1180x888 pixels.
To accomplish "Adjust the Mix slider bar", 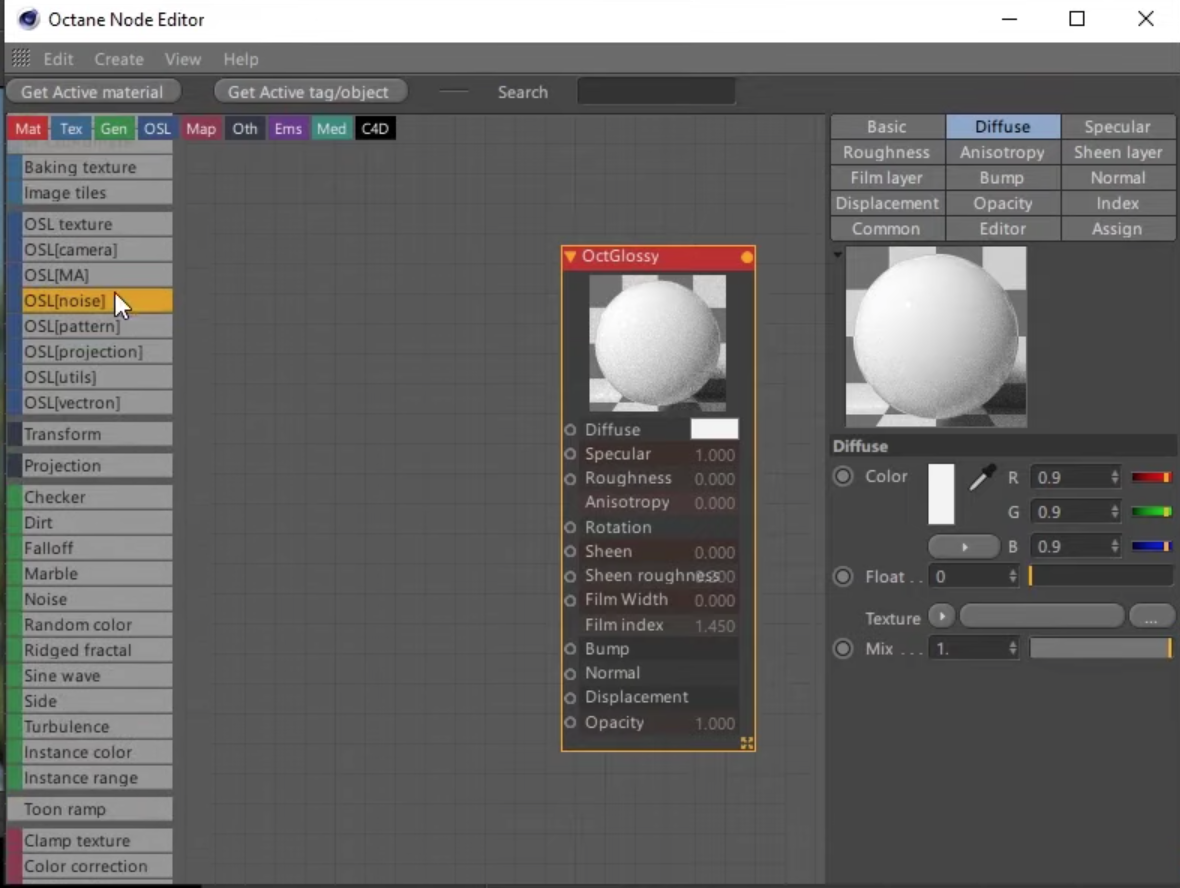I will (1100, 648).
